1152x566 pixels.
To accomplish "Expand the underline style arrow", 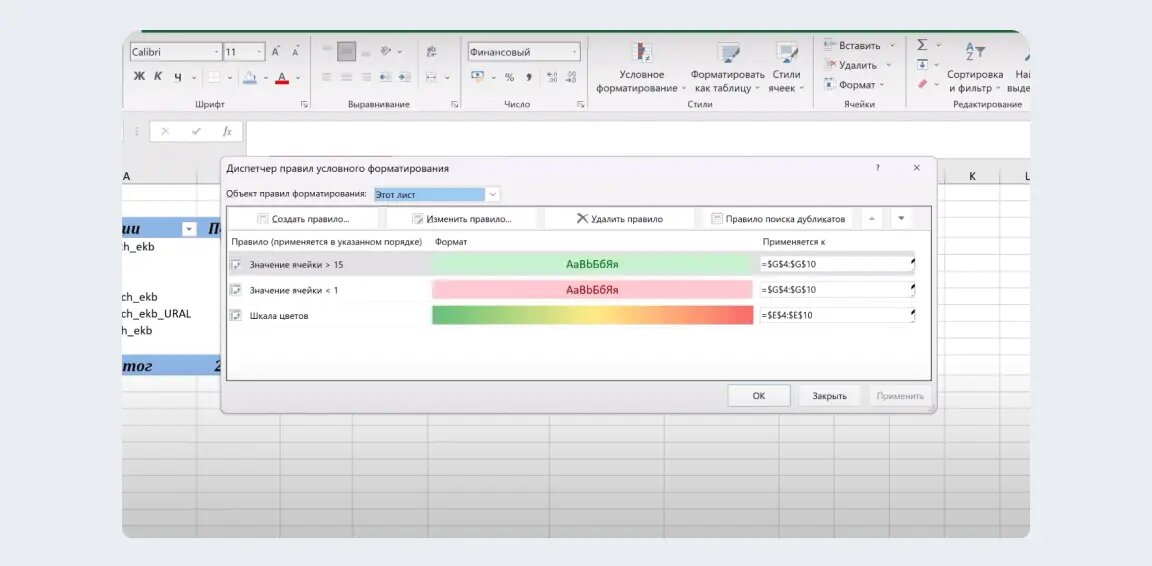I will click(x=194, y=77).
